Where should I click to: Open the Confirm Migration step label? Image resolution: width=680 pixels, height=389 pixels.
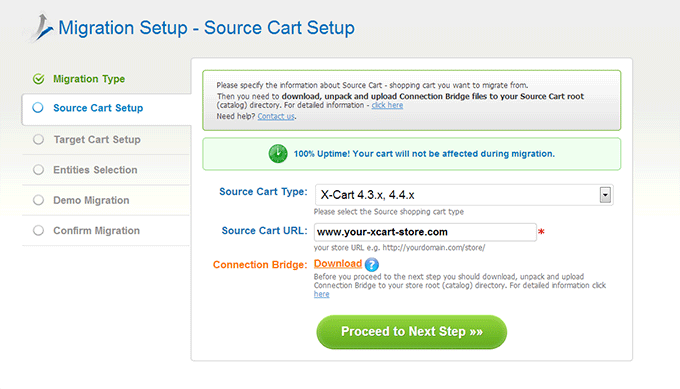[96, 231]
